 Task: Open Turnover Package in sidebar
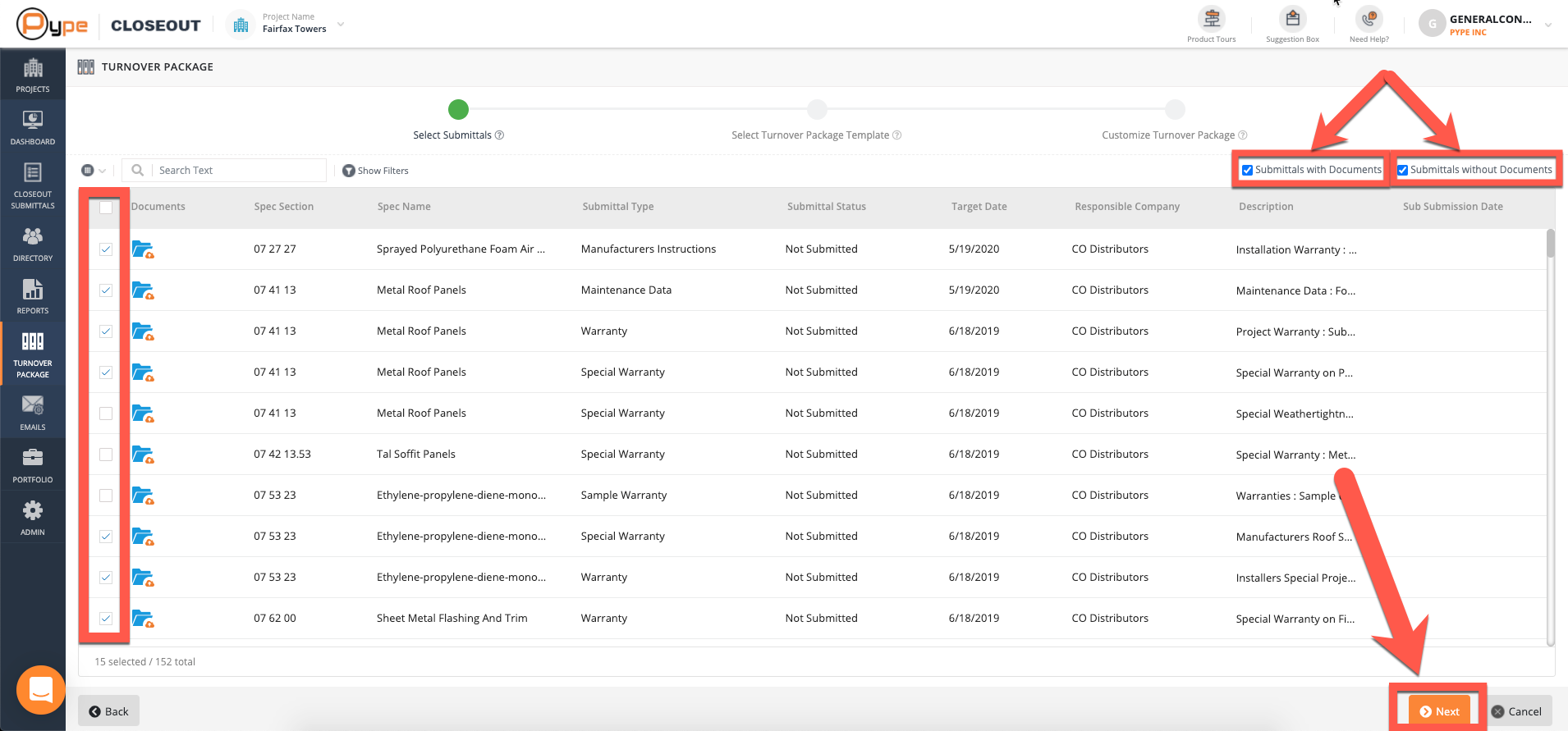tap(33, 354)
